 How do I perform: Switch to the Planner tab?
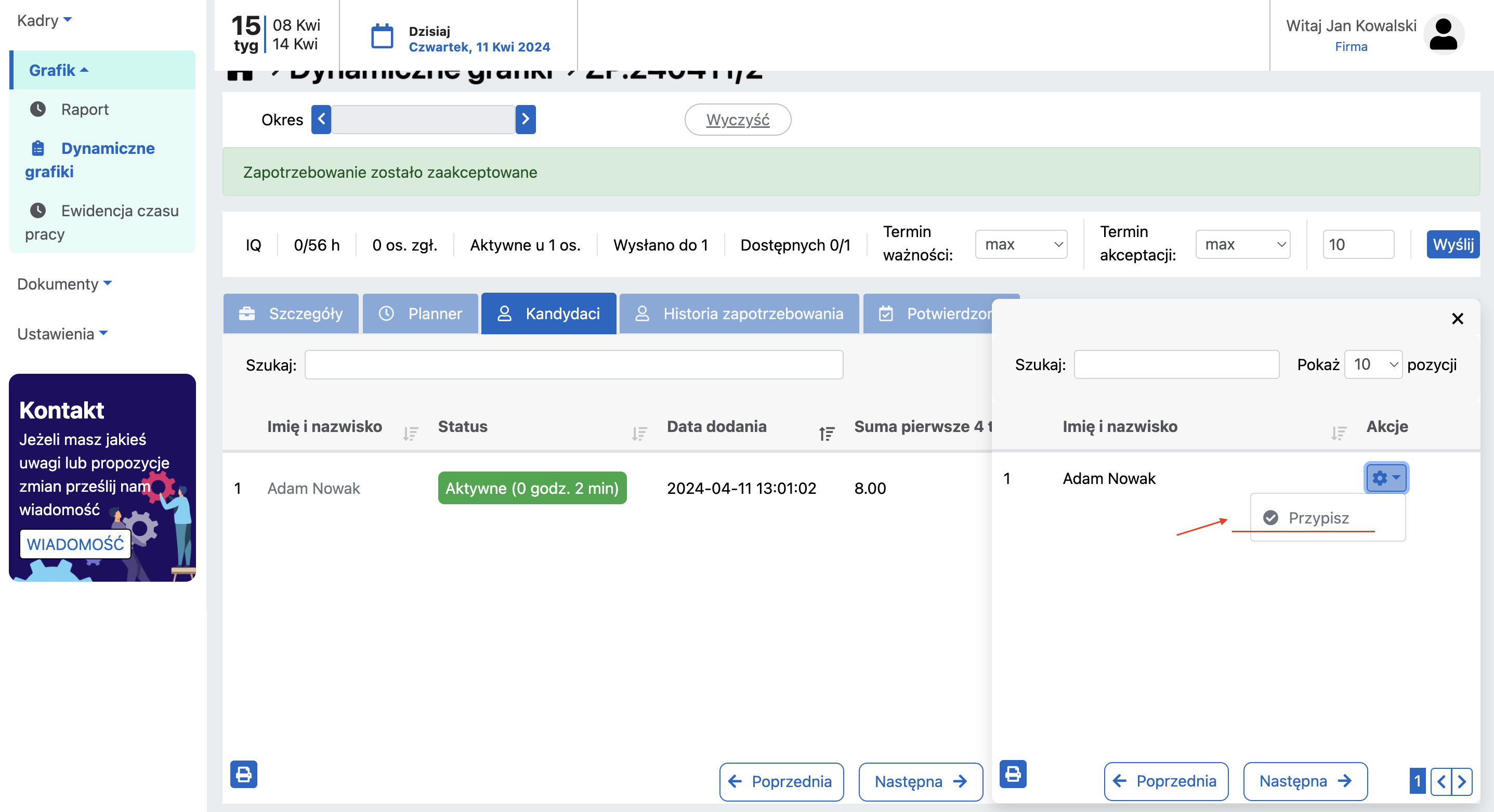pyautogui.click(x=420, y=313)
